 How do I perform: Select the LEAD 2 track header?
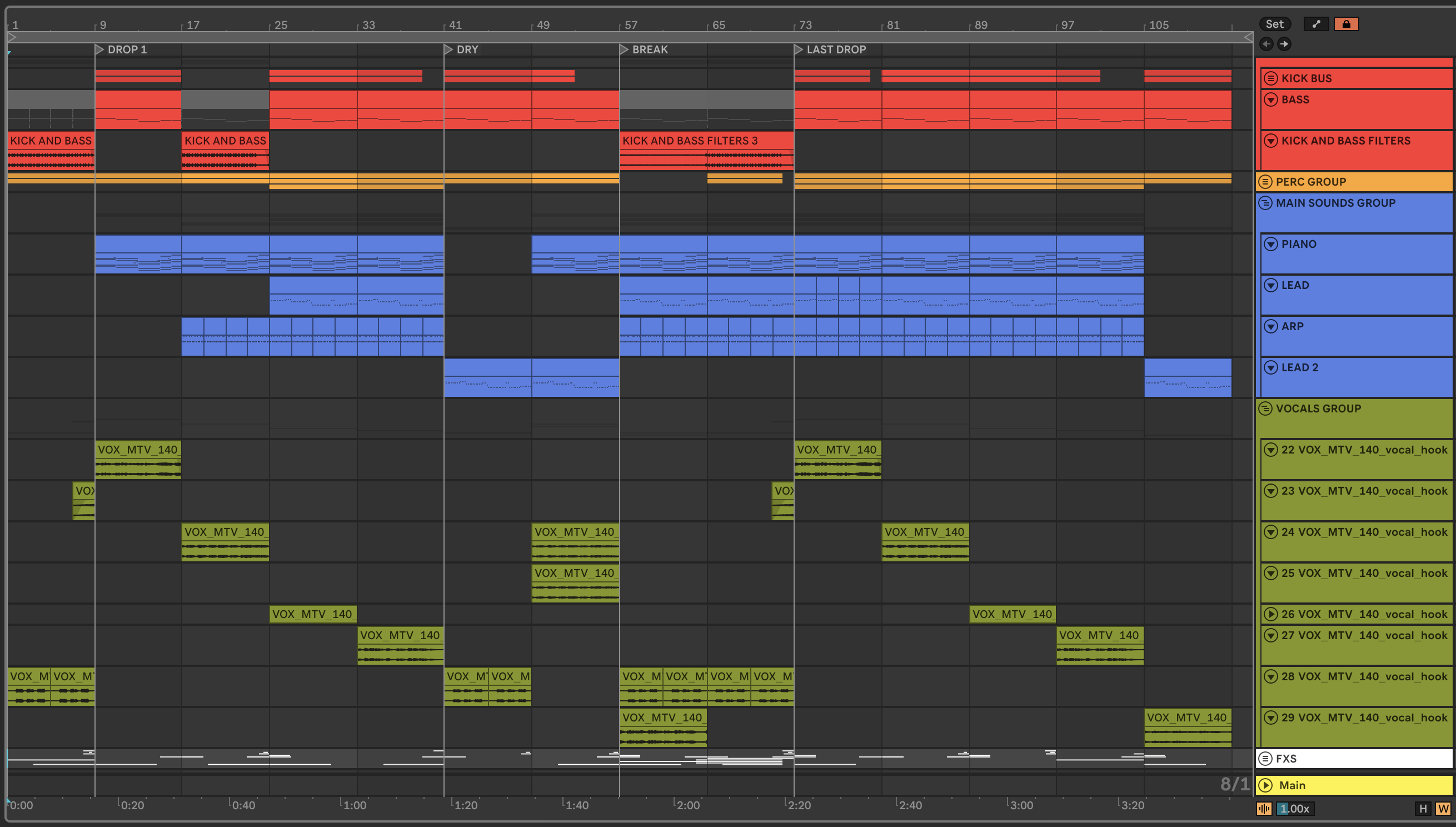pos(1299,367)
